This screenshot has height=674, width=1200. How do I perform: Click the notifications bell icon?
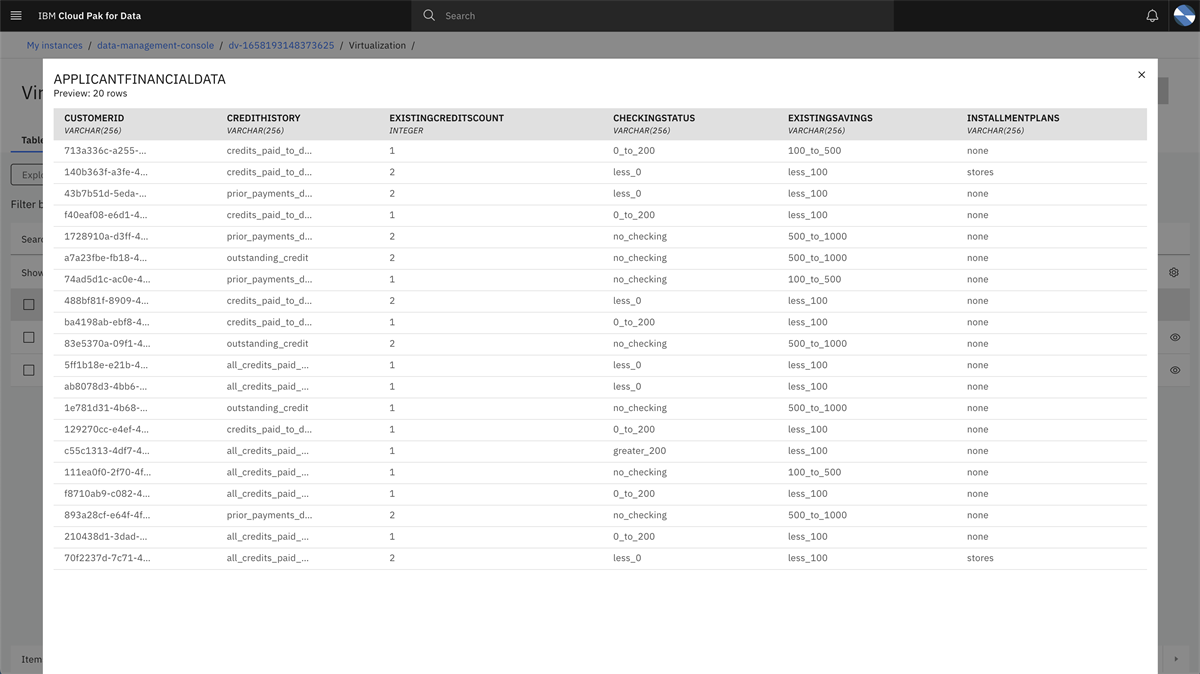pos(1150,15)
